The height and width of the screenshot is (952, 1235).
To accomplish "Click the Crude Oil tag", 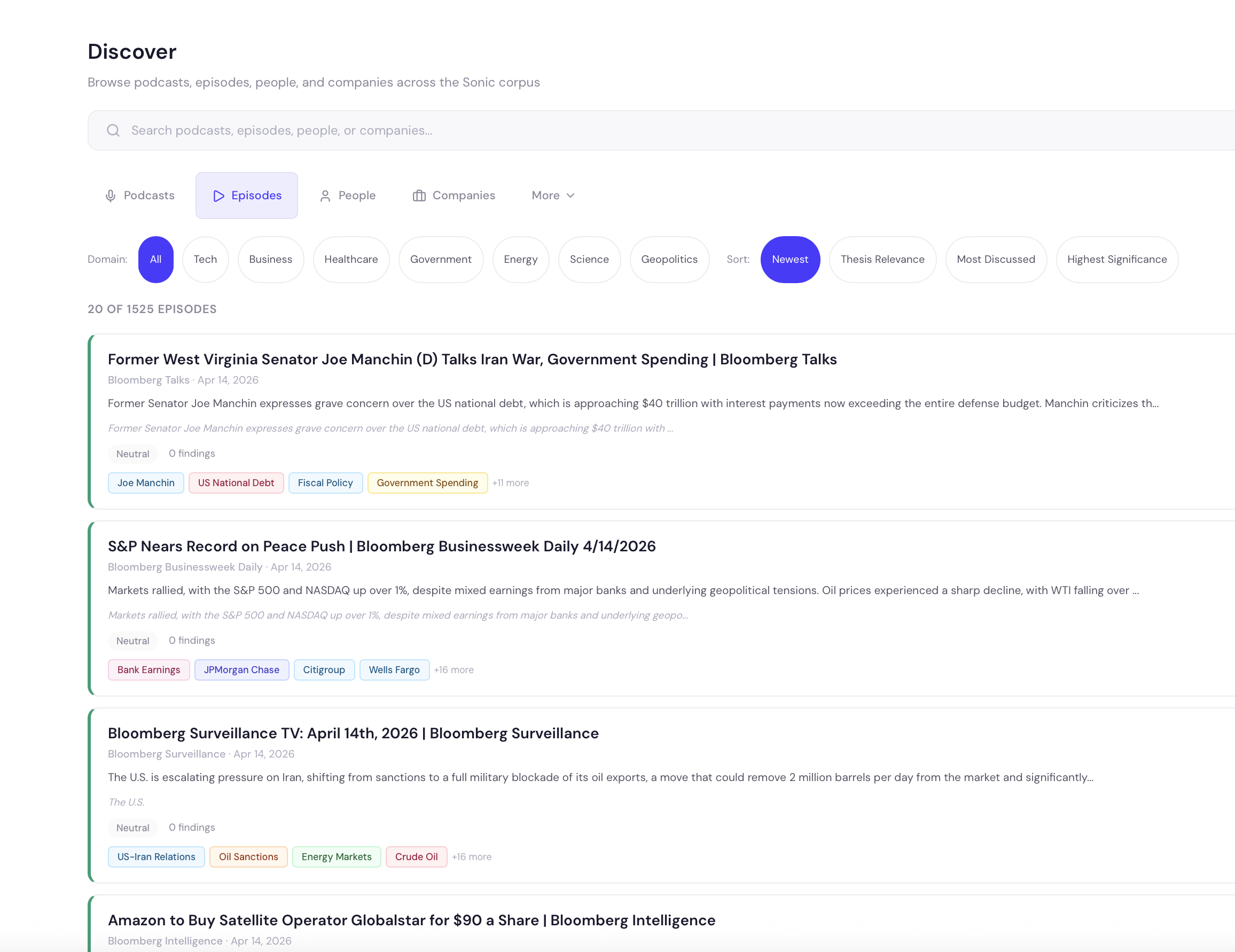I will point(416,857).
